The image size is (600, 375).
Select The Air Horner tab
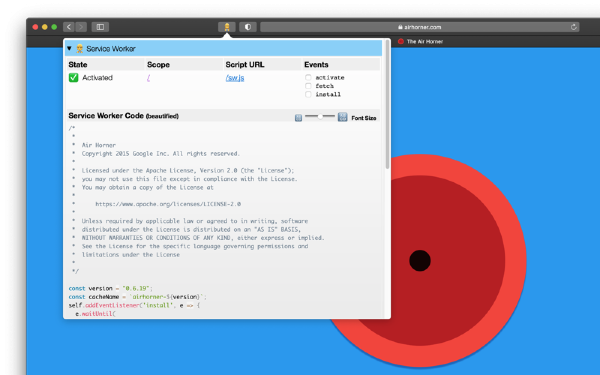(x=421, y=41)
